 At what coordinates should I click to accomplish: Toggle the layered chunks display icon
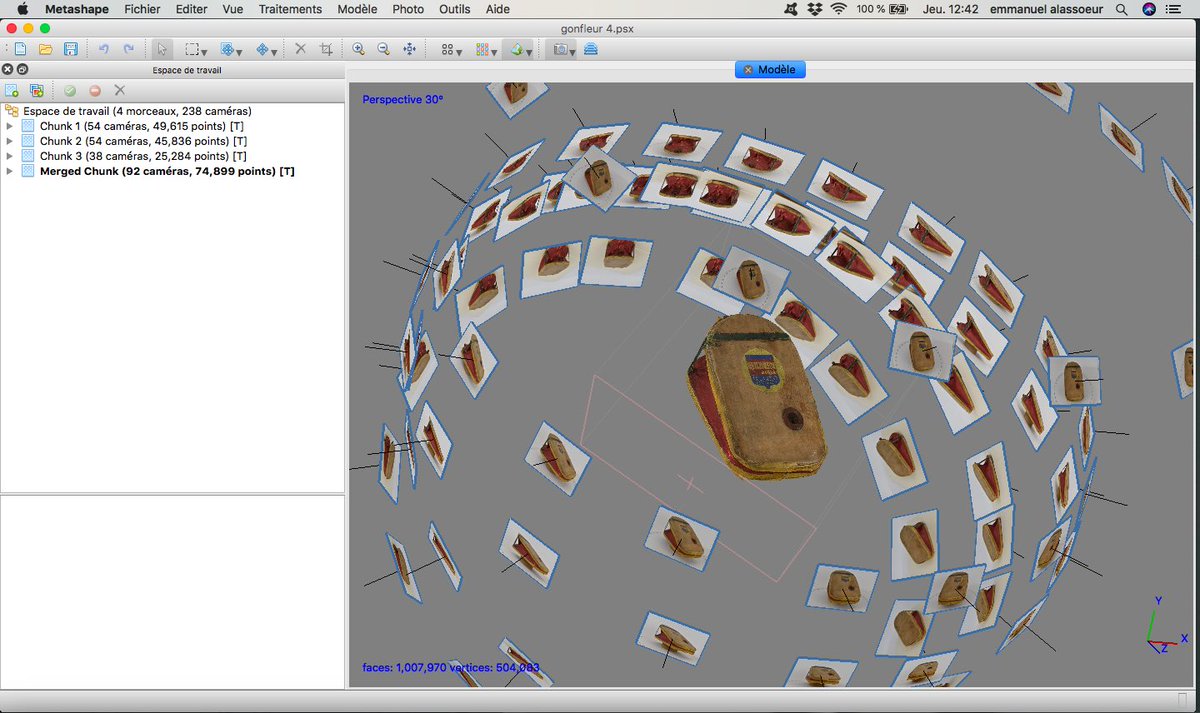(591, 49)
